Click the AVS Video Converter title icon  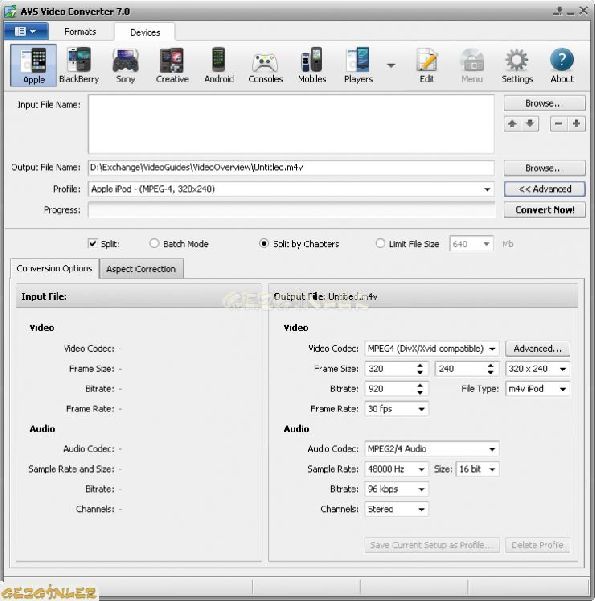10,11
